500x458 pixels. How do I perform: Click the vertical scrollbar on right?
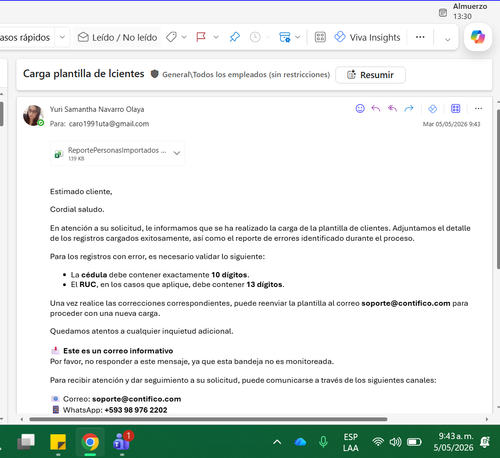click(498, 189)
